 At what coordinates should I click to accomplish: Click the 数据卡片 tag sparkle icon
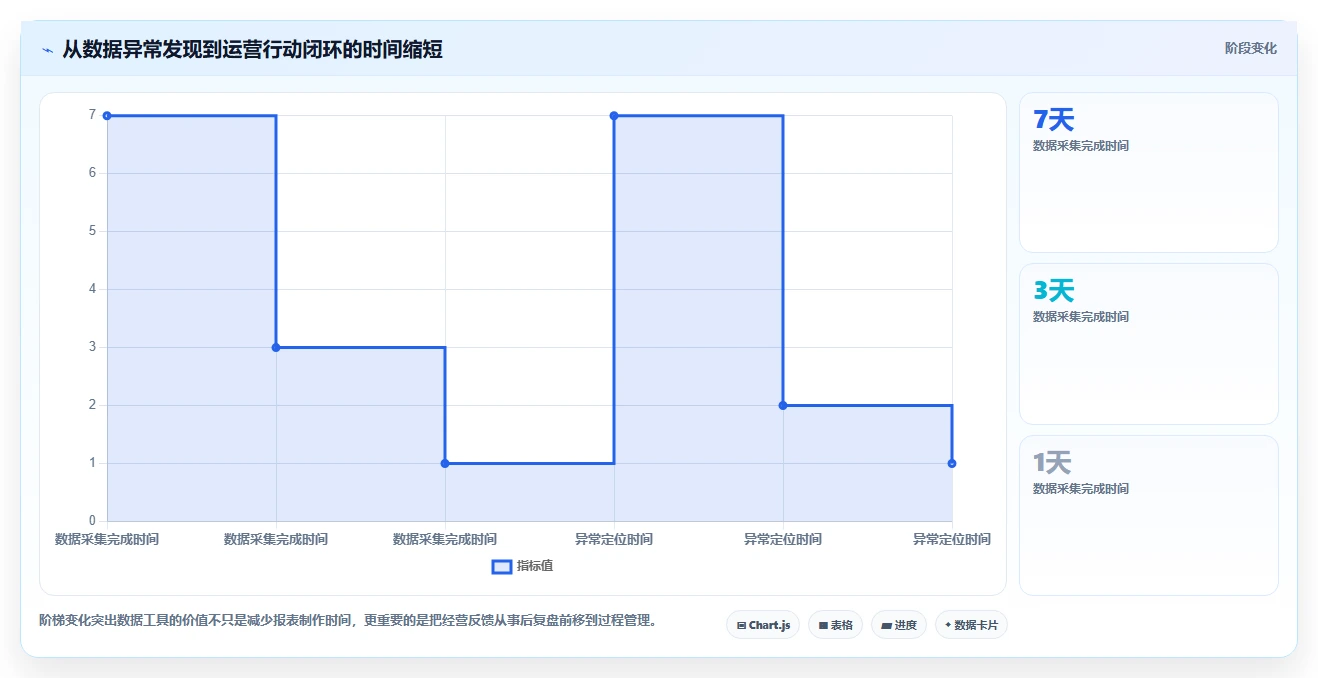[x=947, y=625]
